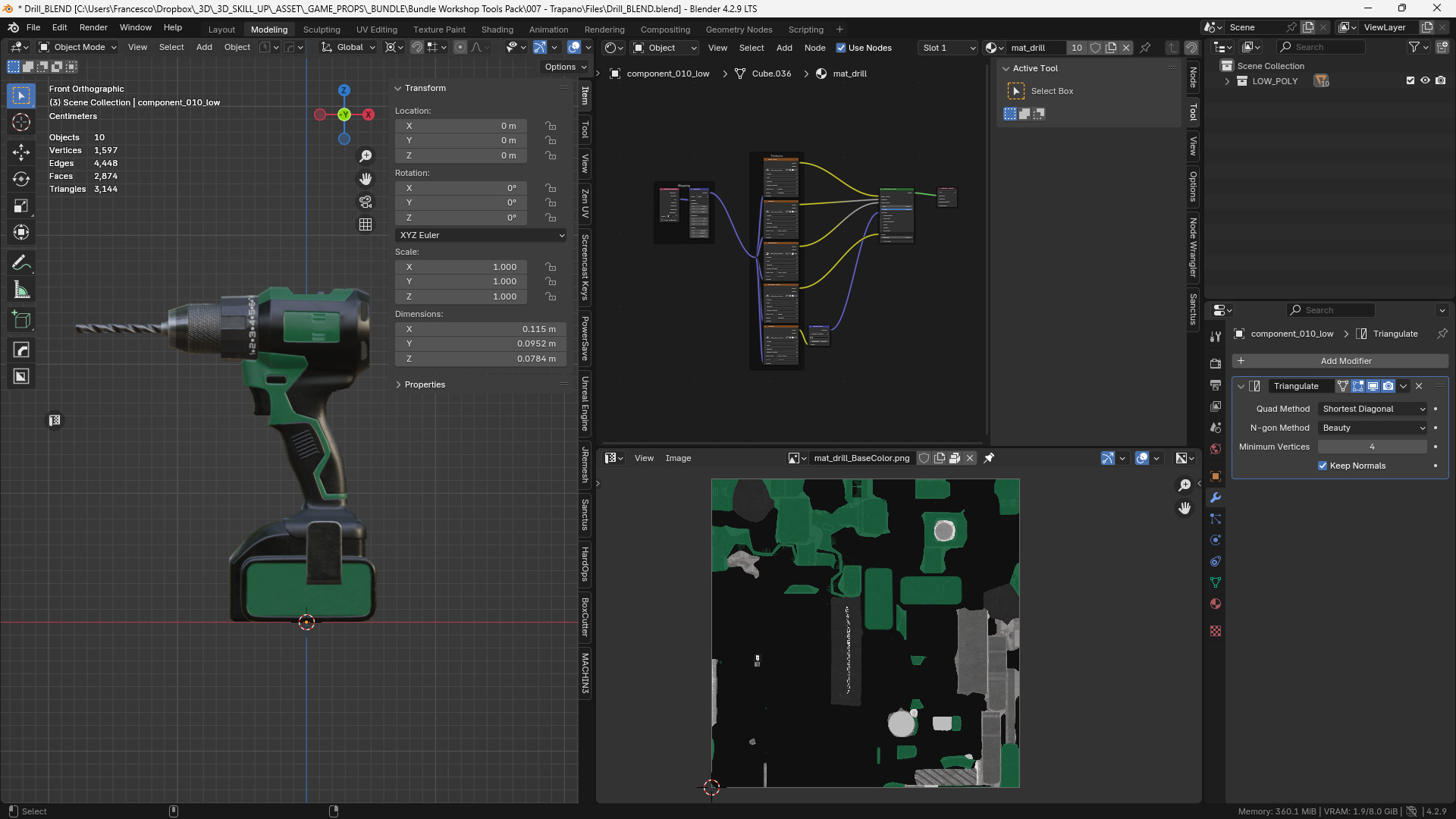1456x819 pixels.
Task: Select the Rotate tool in the viewport toolbar
Action: [21, 179]
